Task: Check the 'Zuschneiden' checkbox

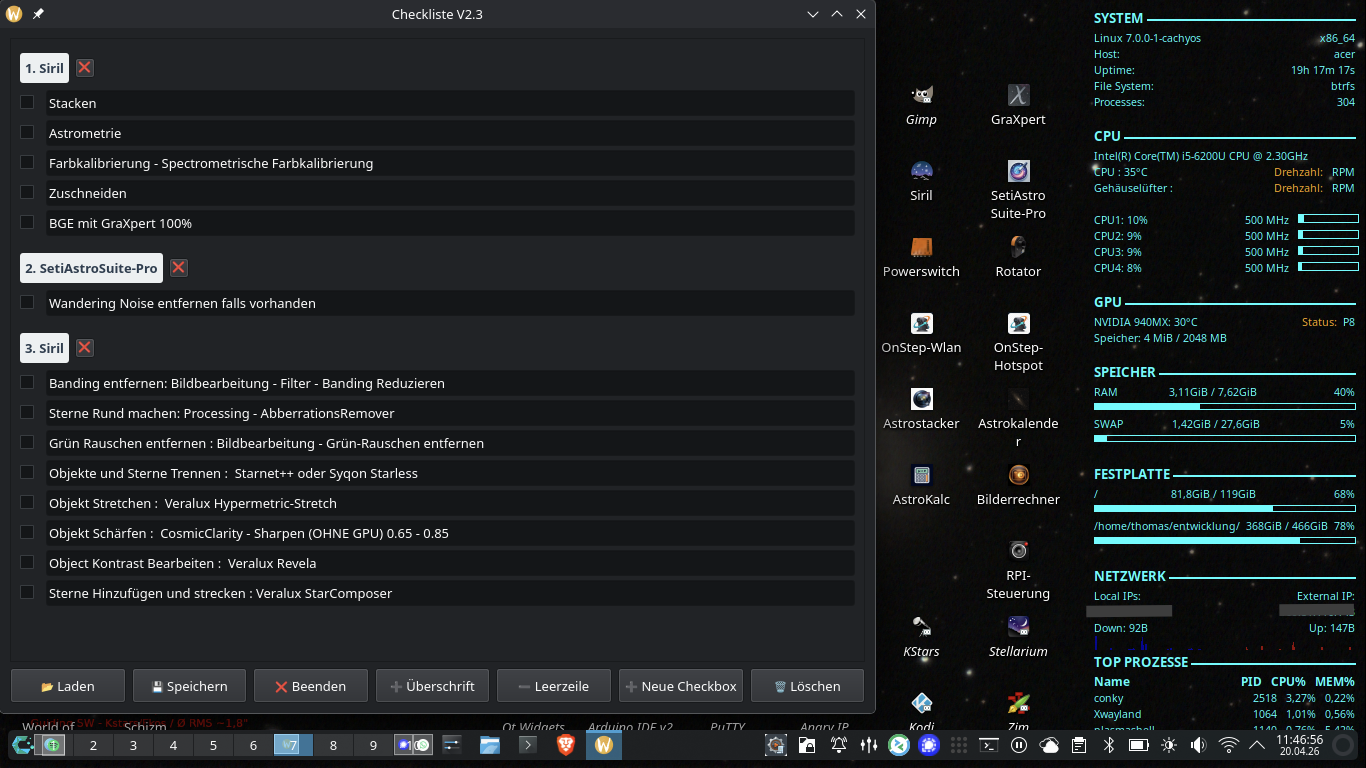Action: click(27, 192)
